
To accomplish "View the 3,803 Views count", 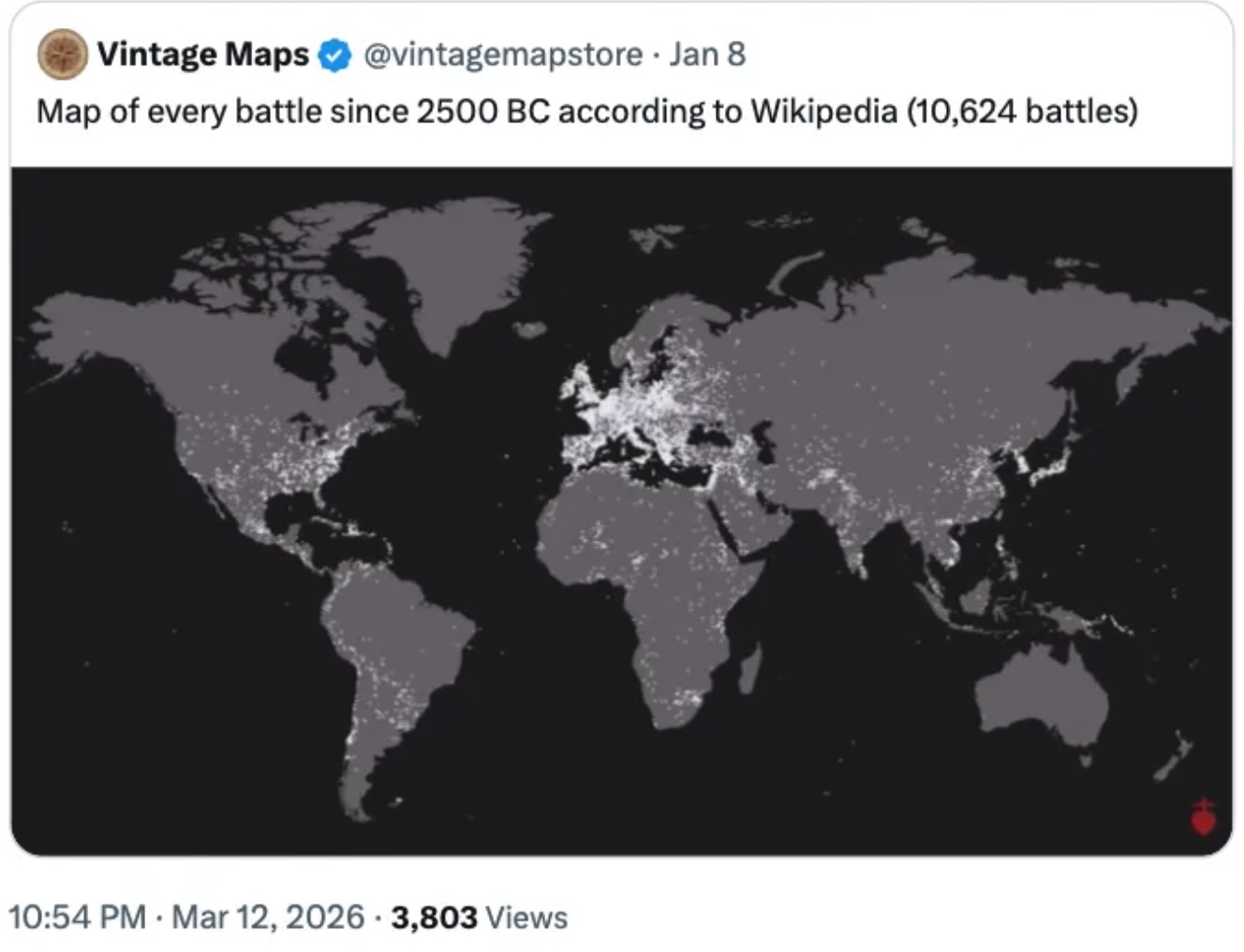I will tap(479, 916).
